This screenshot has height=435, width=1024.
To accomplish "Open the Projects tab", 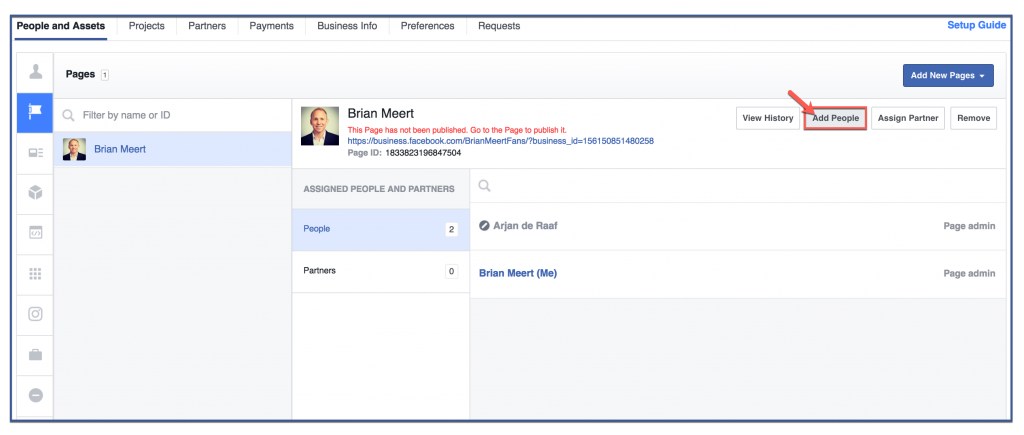I will coord(146,26).
